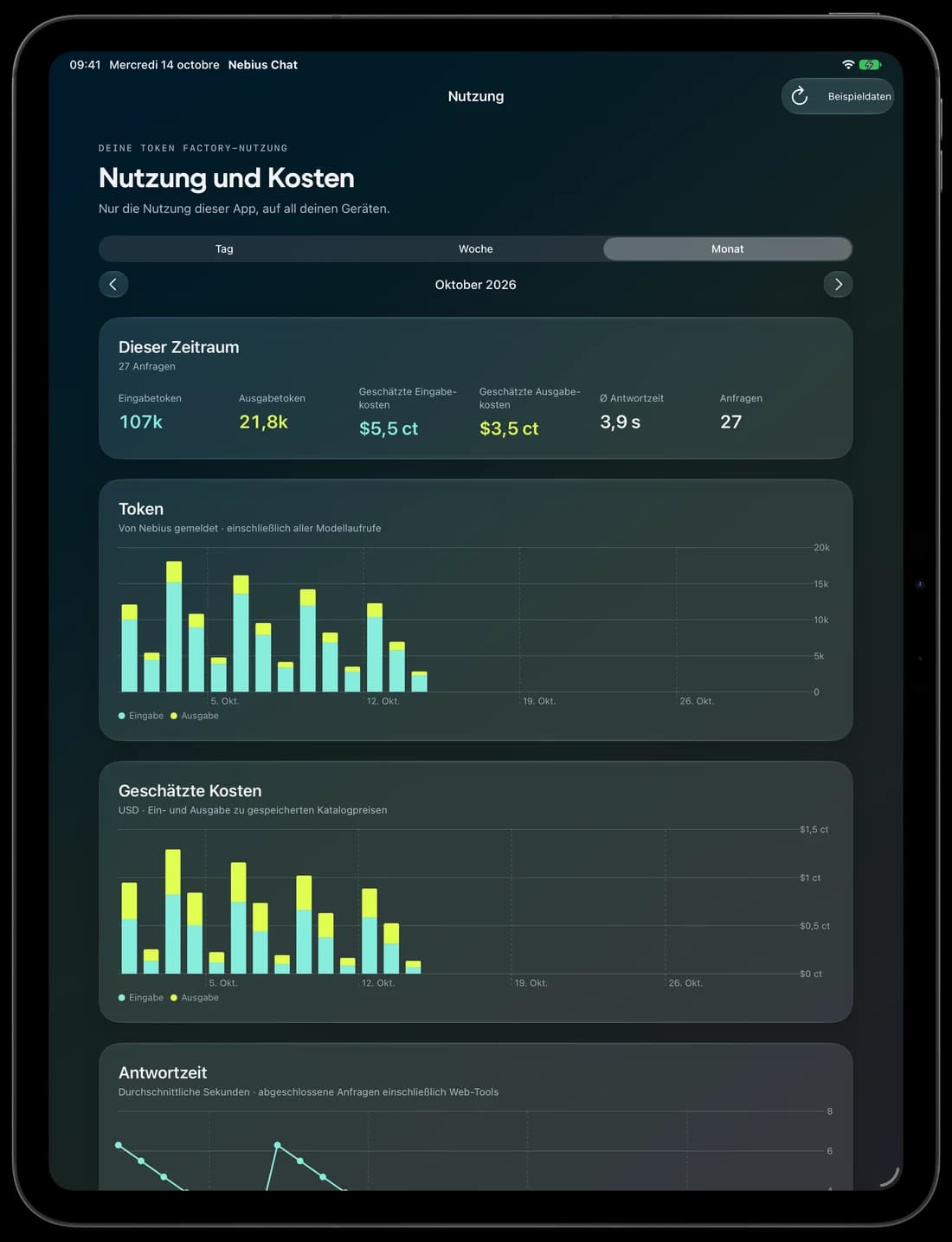Click the 3,9 s Antwortzeit value
952x1242 pixels.
pos(620,422)
